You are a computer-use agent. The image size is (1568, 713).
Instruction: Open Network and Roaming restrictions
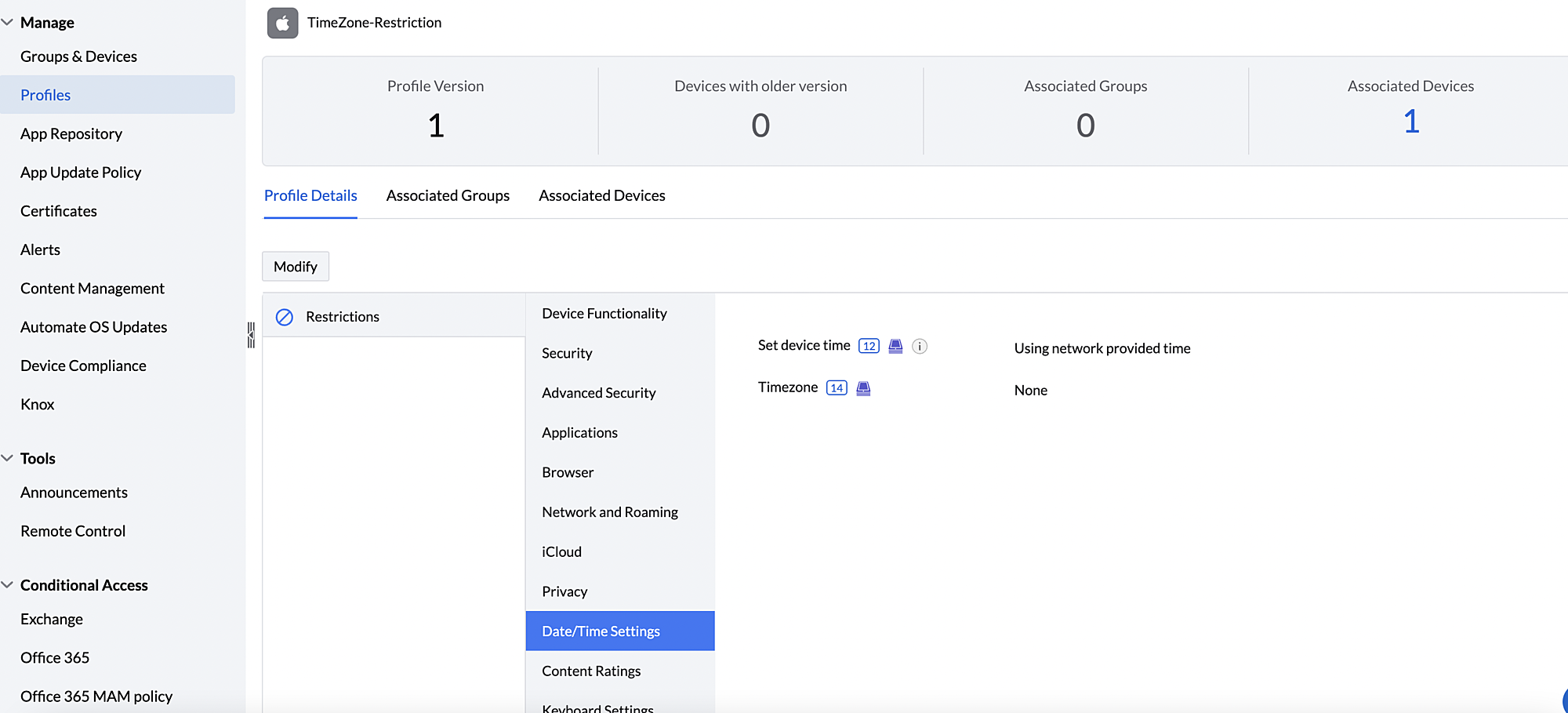click(609, 512)
